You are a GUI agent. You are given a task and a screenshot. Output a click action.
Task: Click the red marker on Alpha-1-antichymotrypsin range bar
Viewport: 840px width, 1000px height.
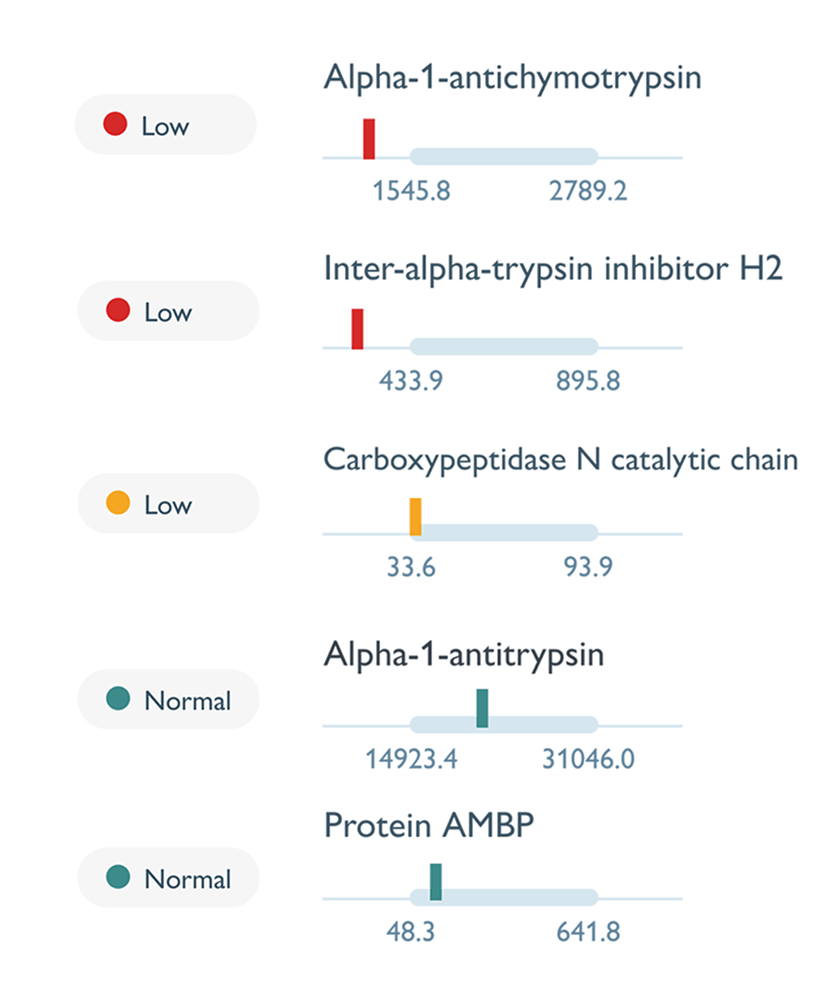point(369,139)
